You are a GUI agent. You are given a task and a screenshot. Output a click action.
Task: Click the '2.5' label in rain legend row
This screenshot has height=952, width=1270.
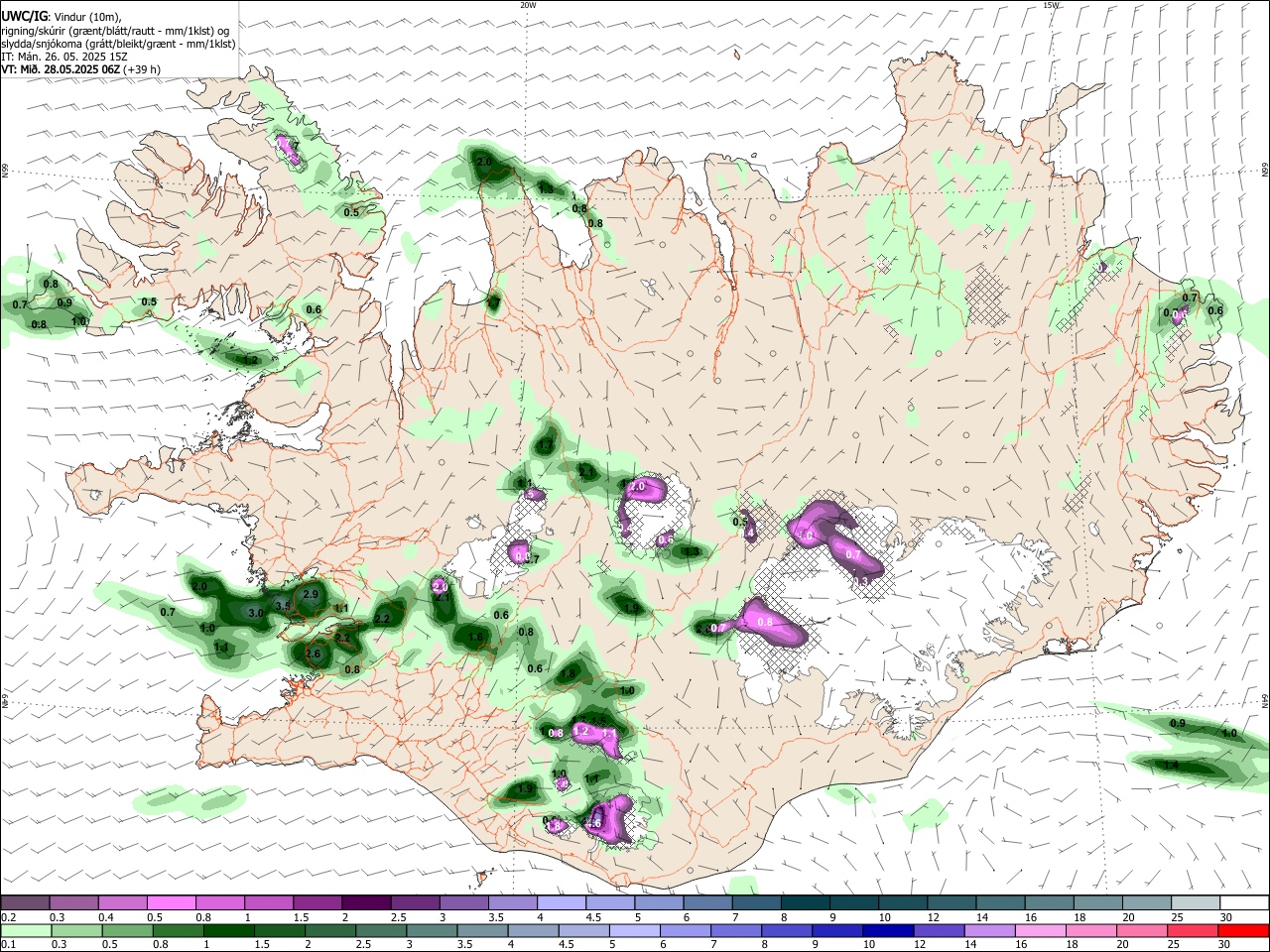pyautogui.click(x=363, y=945)
